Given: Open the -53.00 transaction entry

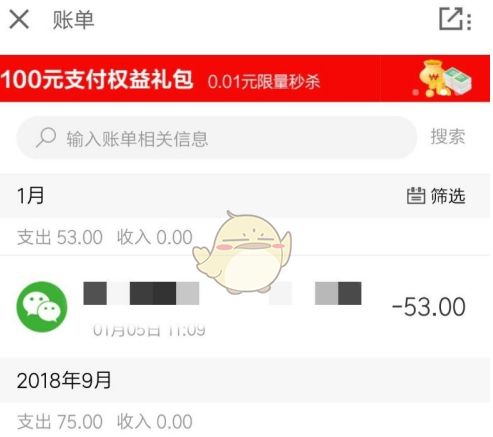Looking at the screenshot, I should (245, 307).
